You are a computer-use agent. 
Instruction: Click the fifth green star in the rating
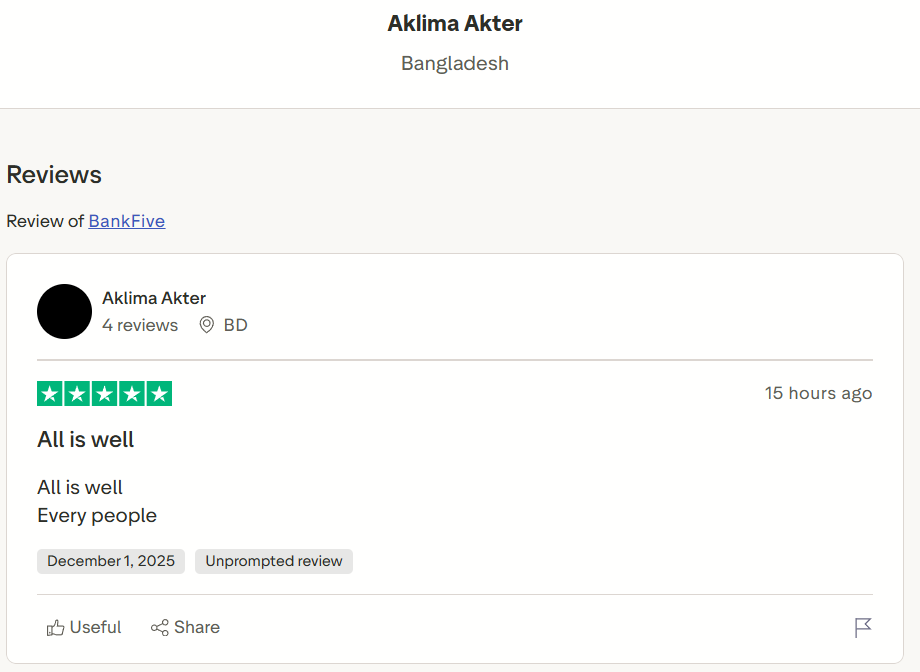click(159, 394)
